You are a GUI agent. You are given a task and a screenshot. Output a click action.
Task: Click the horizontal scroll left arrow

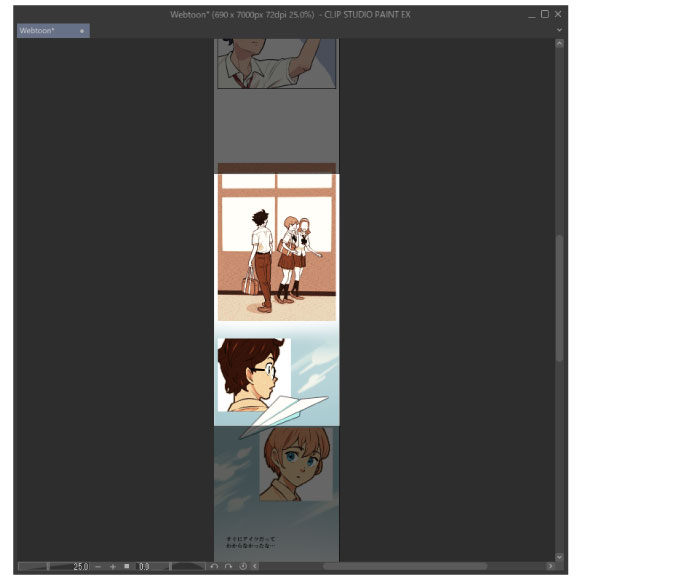[255, 566]
